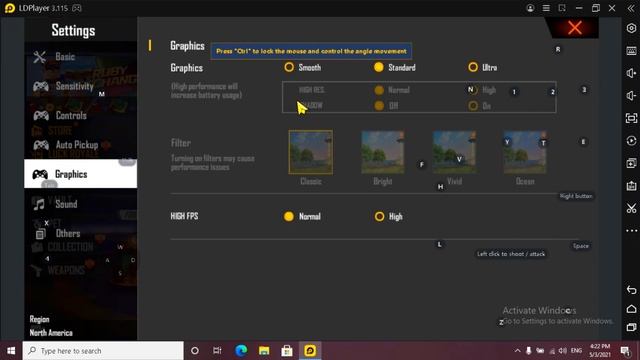Open LDPlayer settings gear in side toolbar
The width and height of the screenshot is (640, 360).
click(631, 28)
